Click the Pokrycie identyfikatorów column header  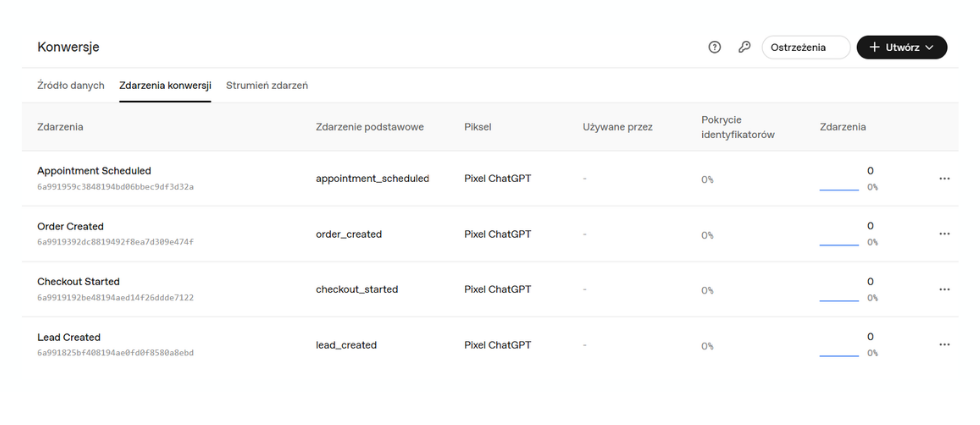(738, 127)
